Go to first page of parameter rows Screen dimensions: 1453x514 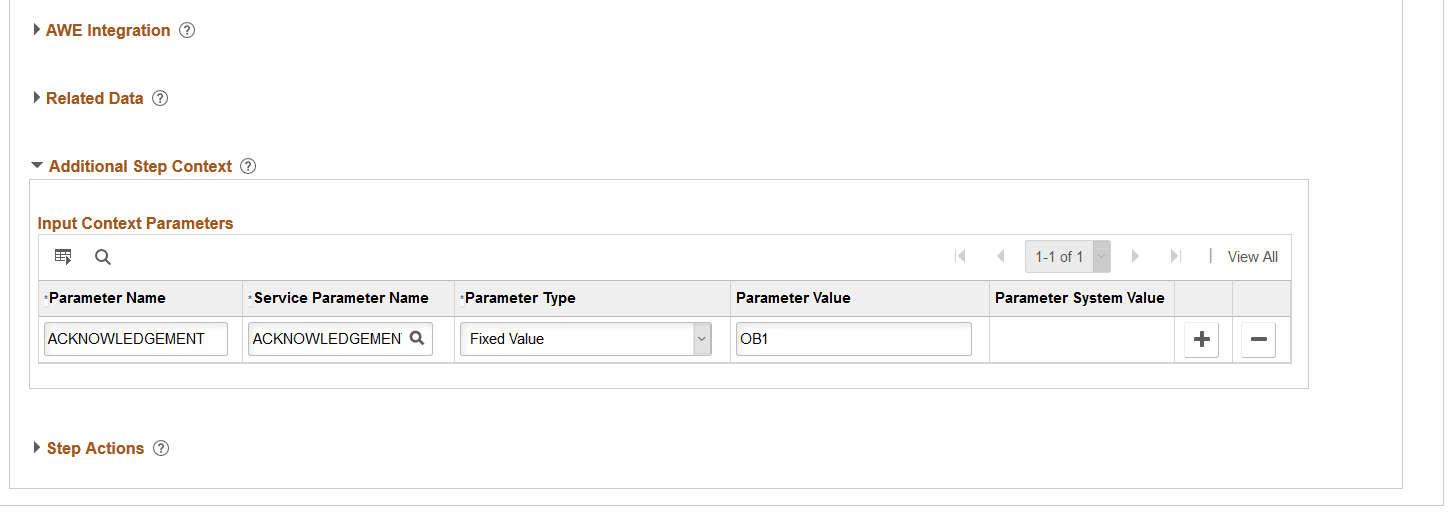pyautogui.click(x=960, y=256)
